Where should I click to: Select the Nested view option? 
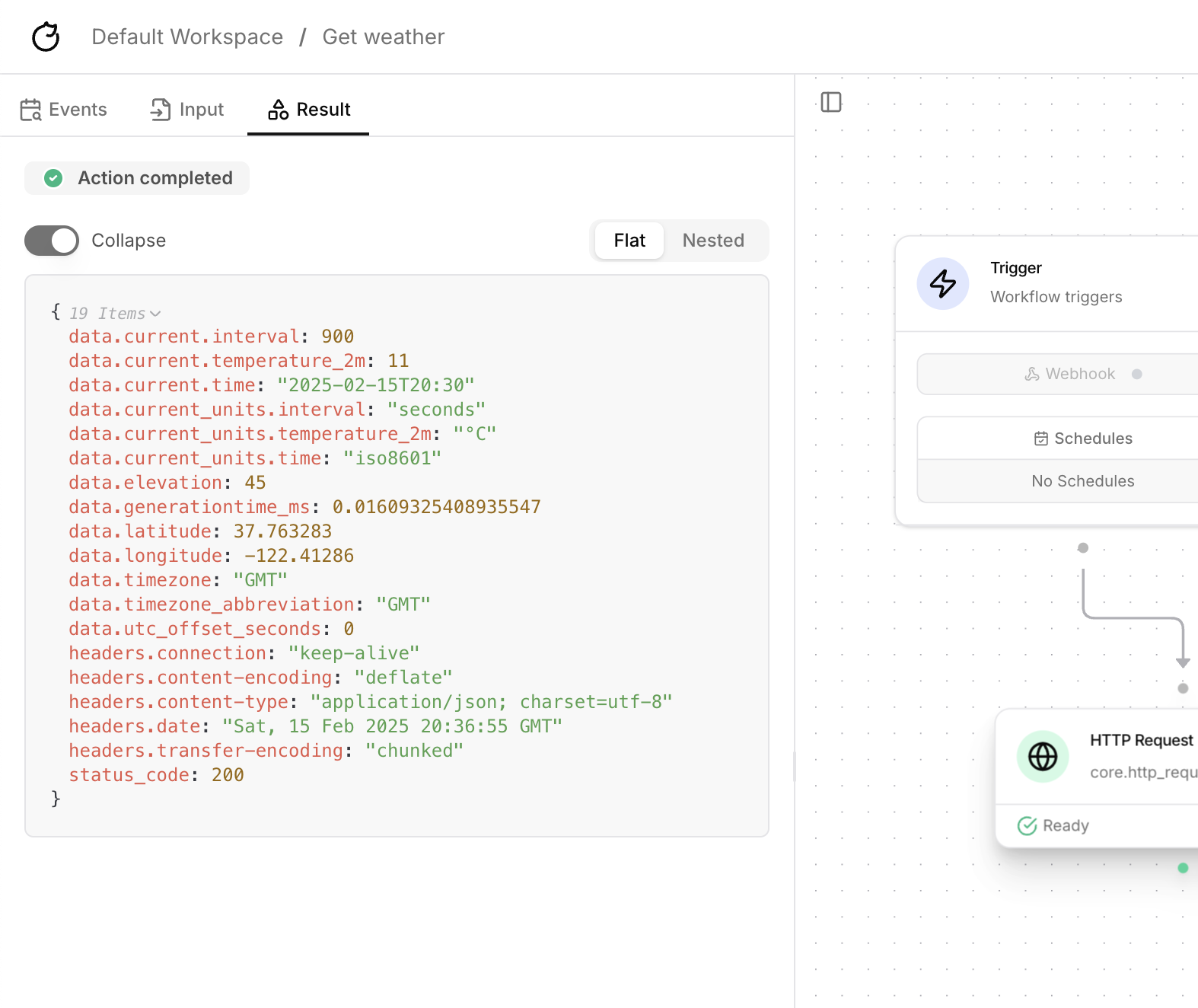pyautogui.click(x=713, y=241)
